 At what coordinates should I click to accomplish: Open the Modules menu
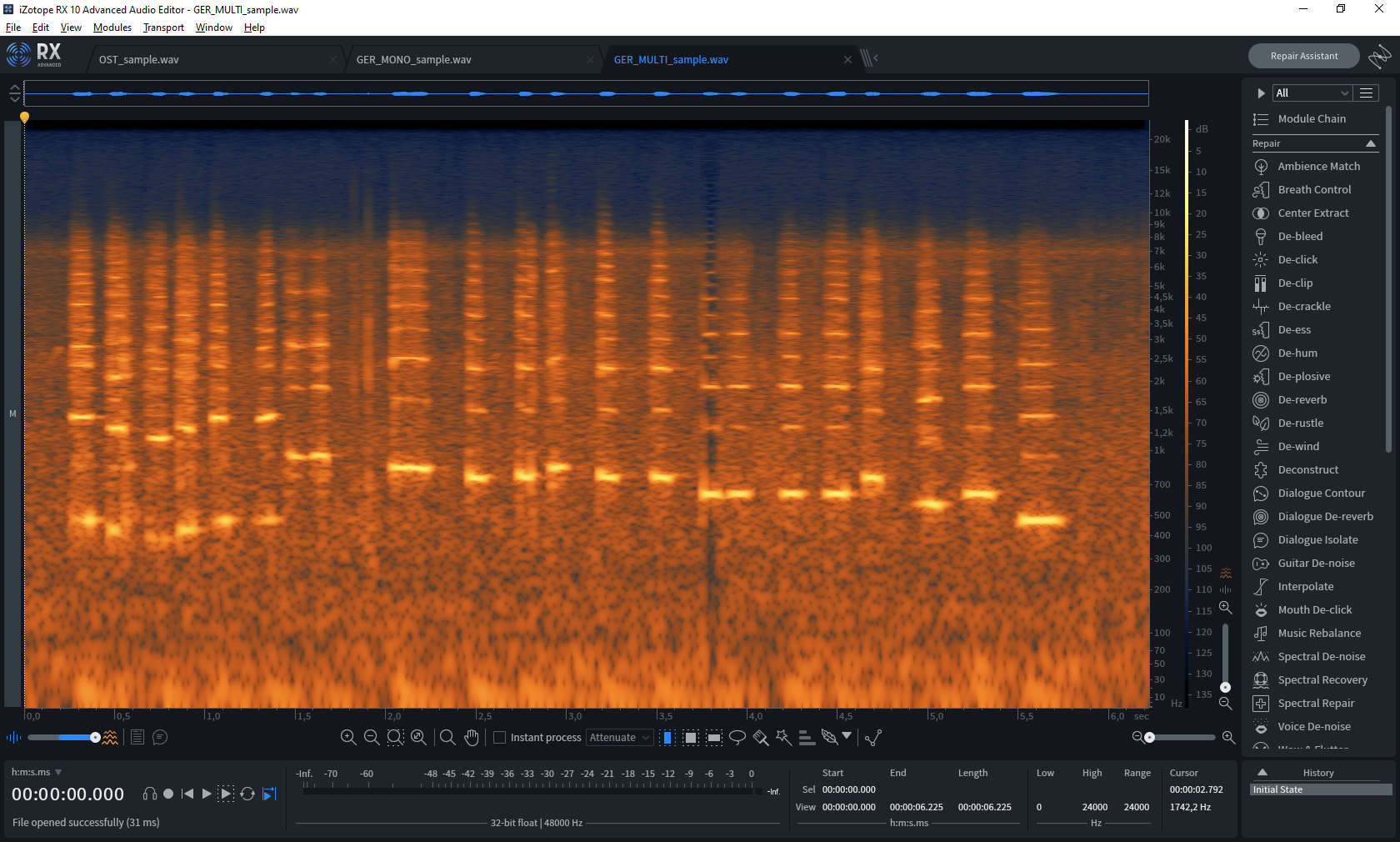click(x=112, y=28)
